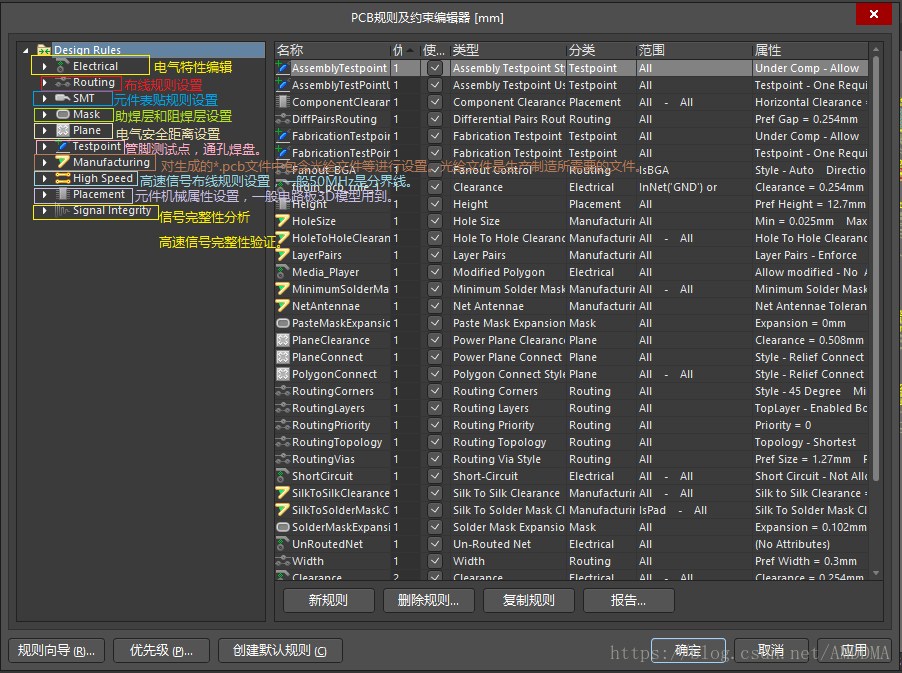Click the ShortCircuit rule icon
902x673 pixels.
click(282, 476)
